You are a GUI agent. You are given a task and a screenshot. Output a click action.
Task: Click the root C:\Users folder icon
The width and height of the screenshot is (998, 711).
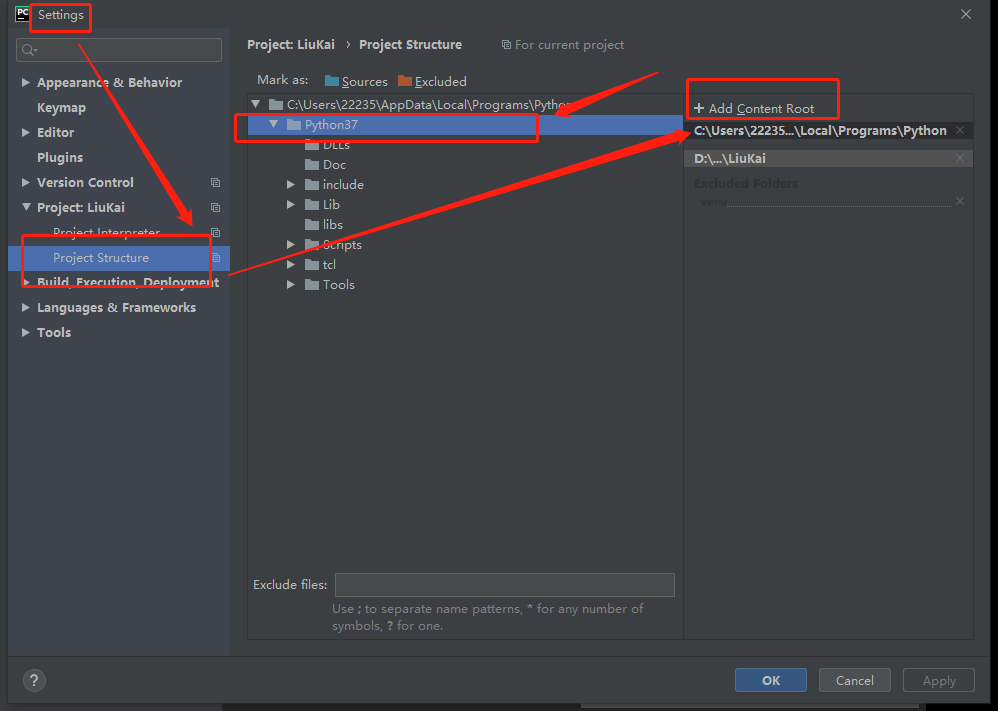click(276, 104)
